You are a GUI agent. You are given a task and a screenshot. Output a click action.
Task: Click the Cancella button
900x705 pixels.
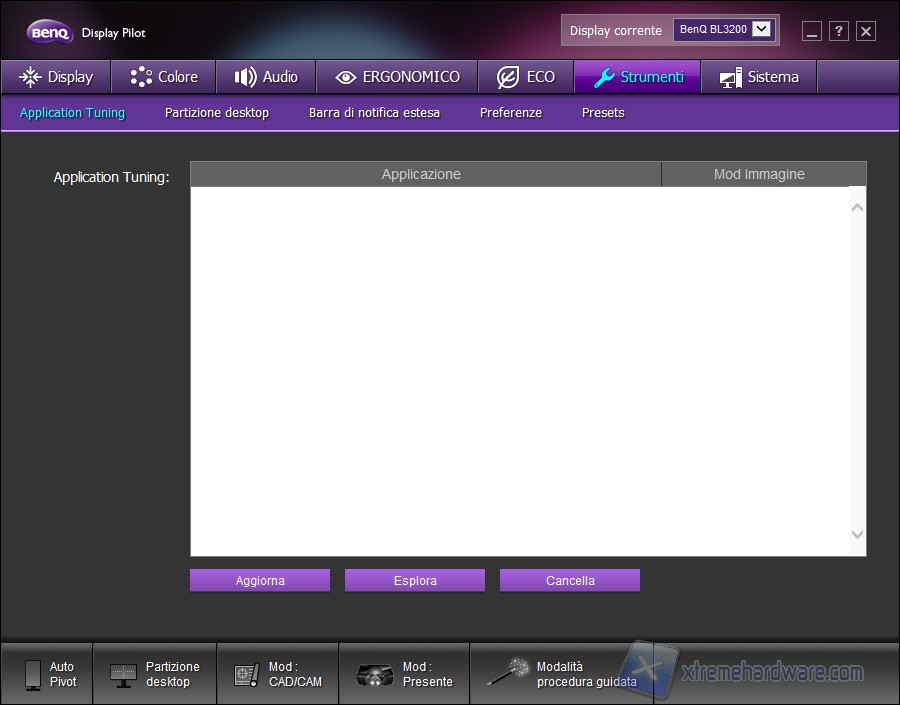click(x=570, y=580)
